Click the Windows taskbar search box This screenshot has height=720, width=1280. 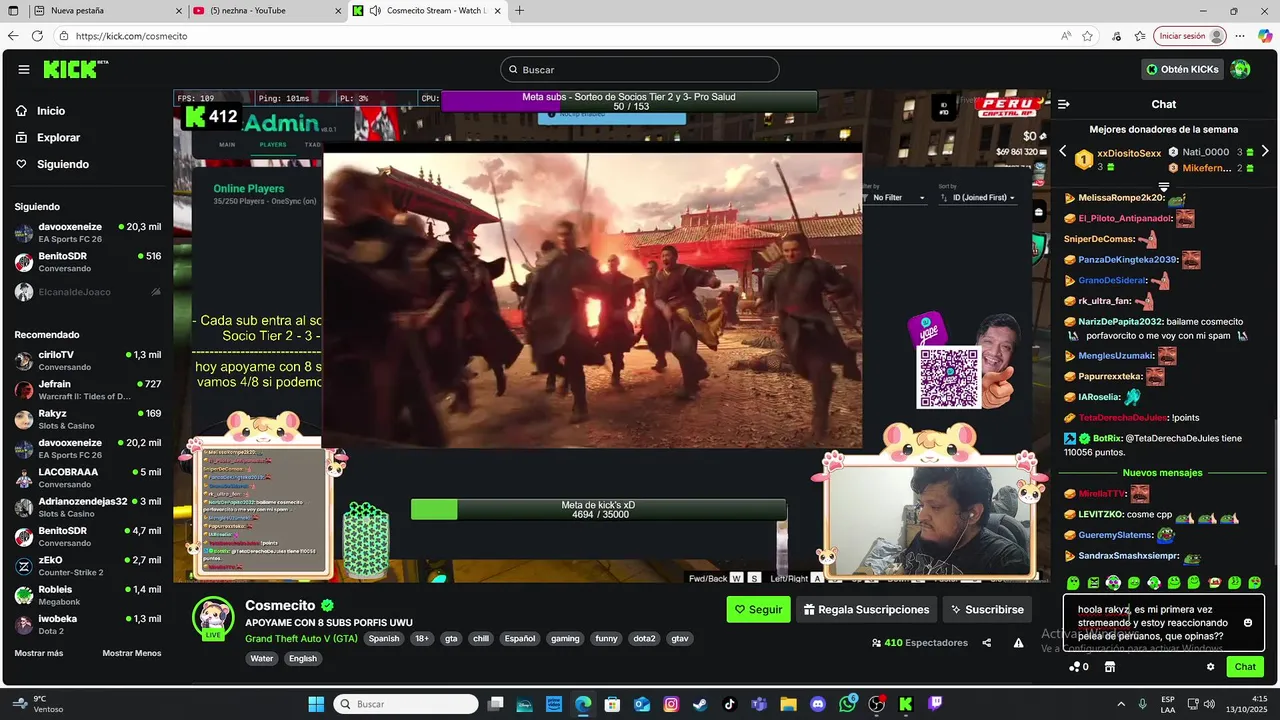(405, 704)
